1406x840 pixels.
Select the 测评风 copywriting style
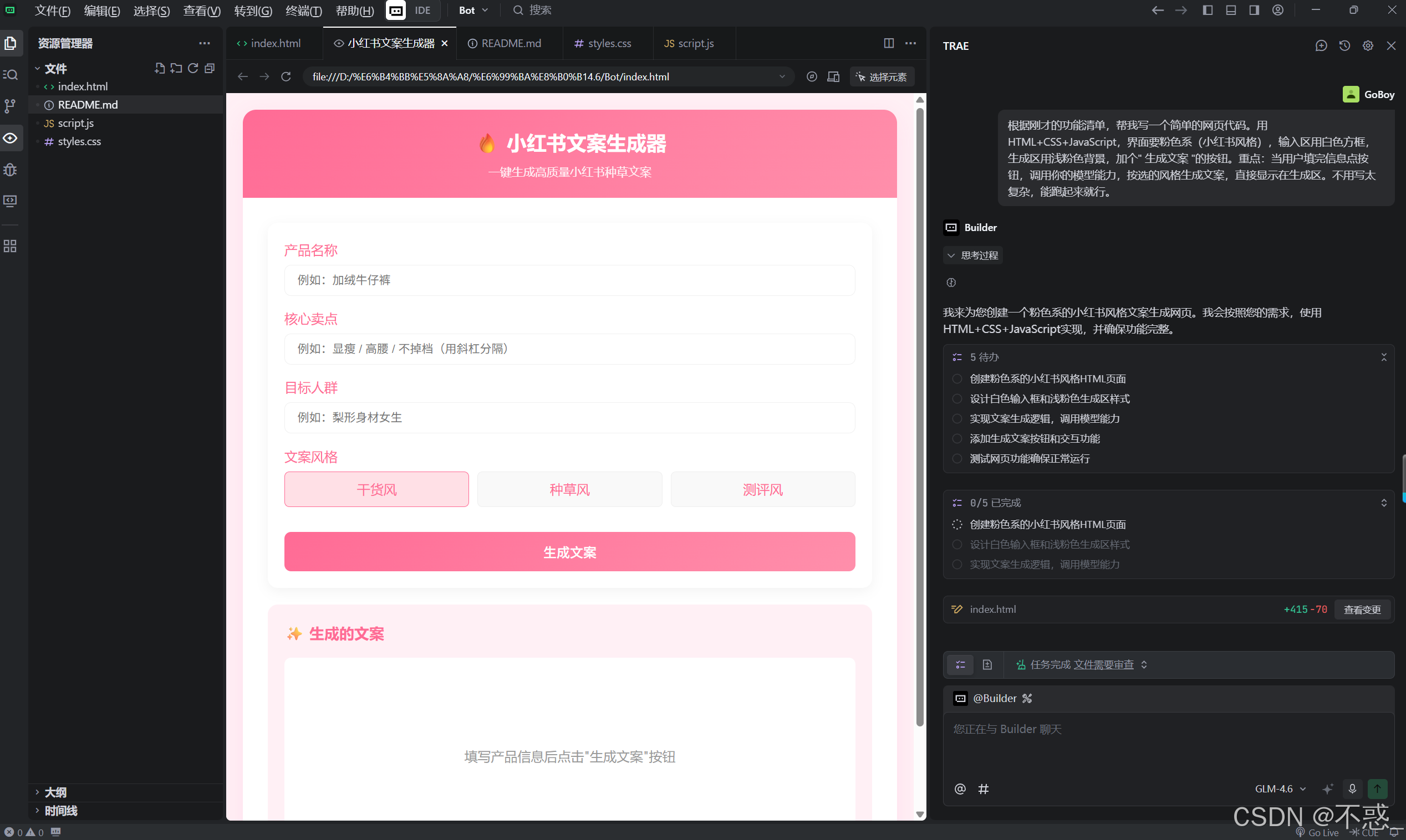[763, 489]
